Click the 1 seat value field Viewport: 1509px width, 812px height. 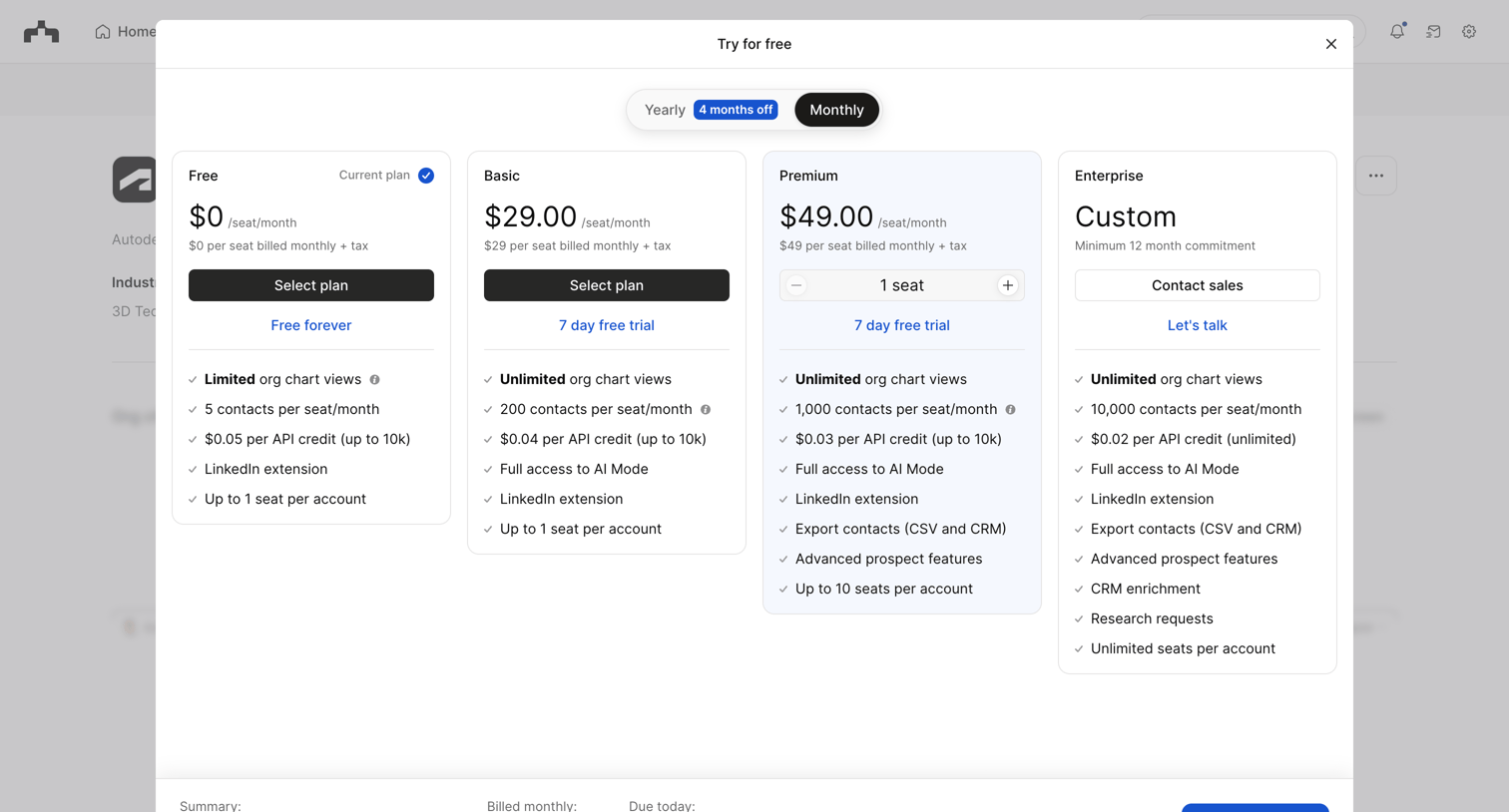pos(902,285)
